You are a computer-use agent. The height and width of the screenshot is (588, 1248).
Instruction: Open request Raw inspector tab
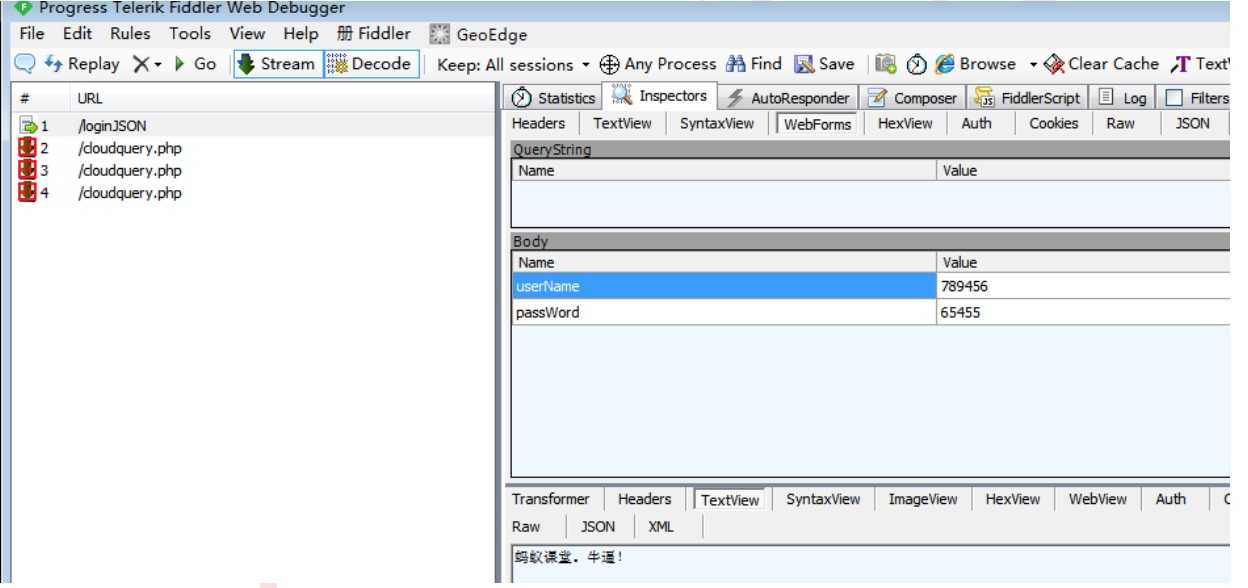click(1120, 123)
